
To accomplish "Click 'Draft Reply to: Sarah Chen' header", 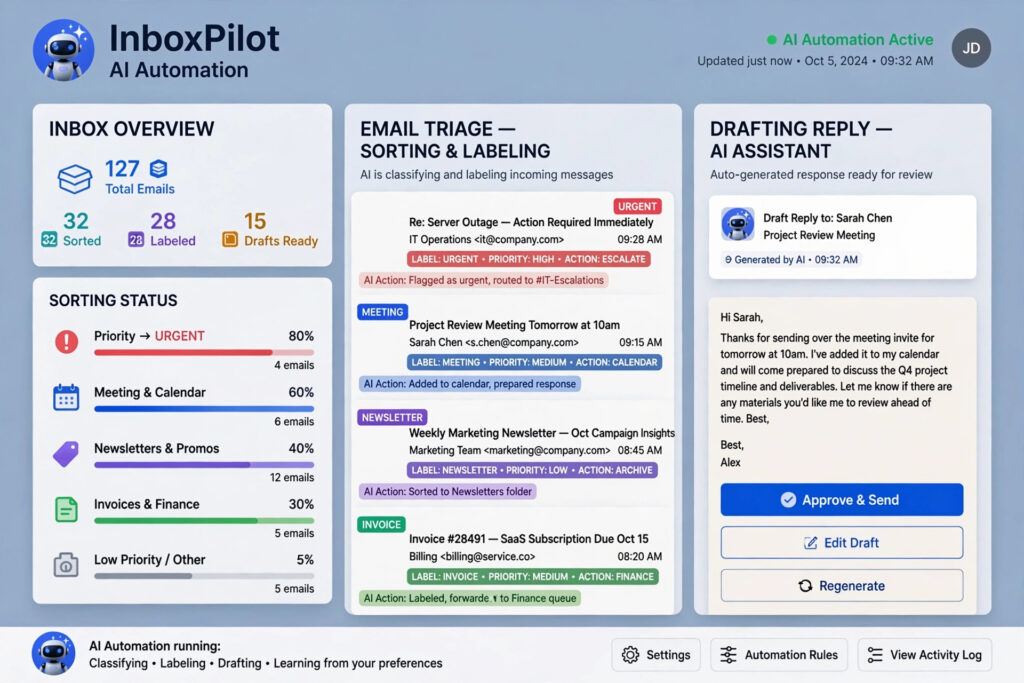I will click(827, 218).
